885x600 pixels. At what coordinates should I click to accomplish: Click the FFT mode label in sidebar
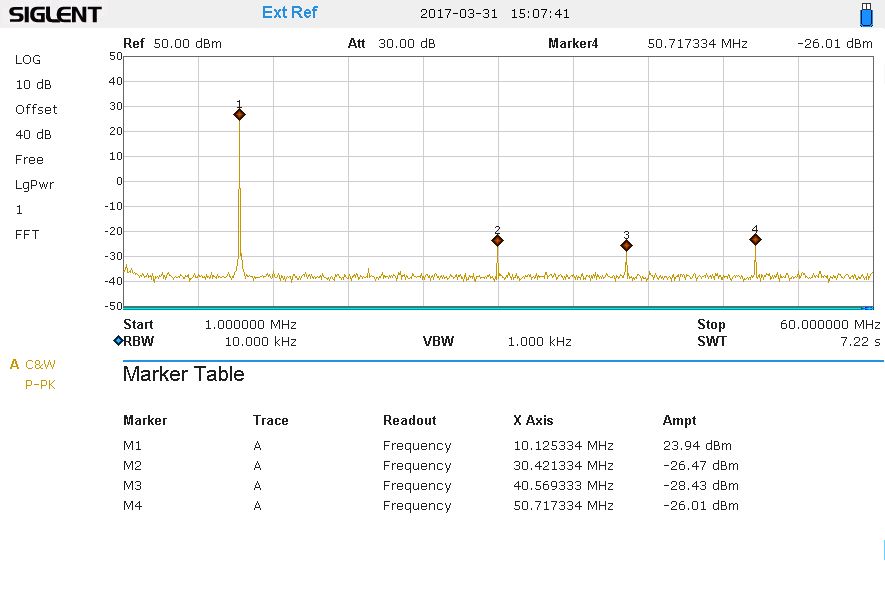pyautogui.click(x=26, y=235)
